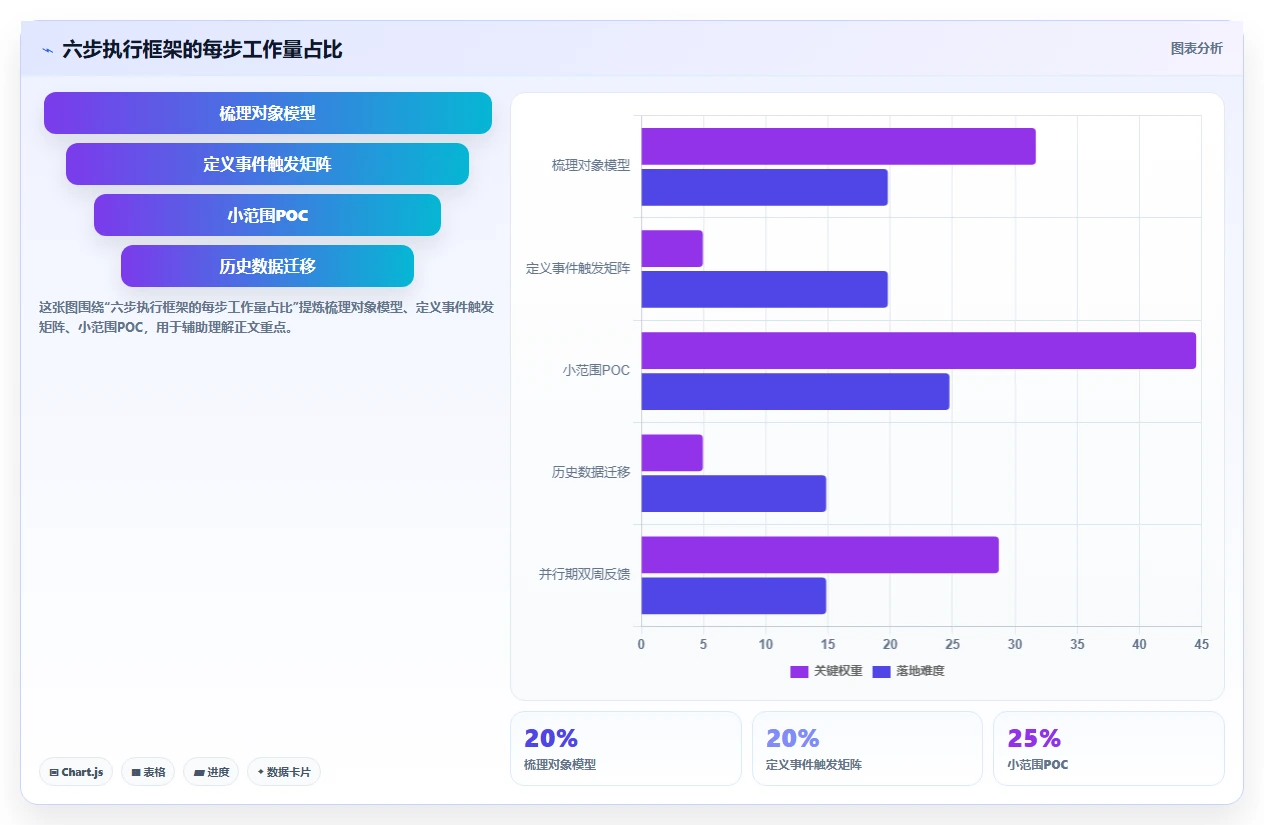Click the 定义事件触发矩阵 y-axis label

pyautogui.click(x=578, y=268)
